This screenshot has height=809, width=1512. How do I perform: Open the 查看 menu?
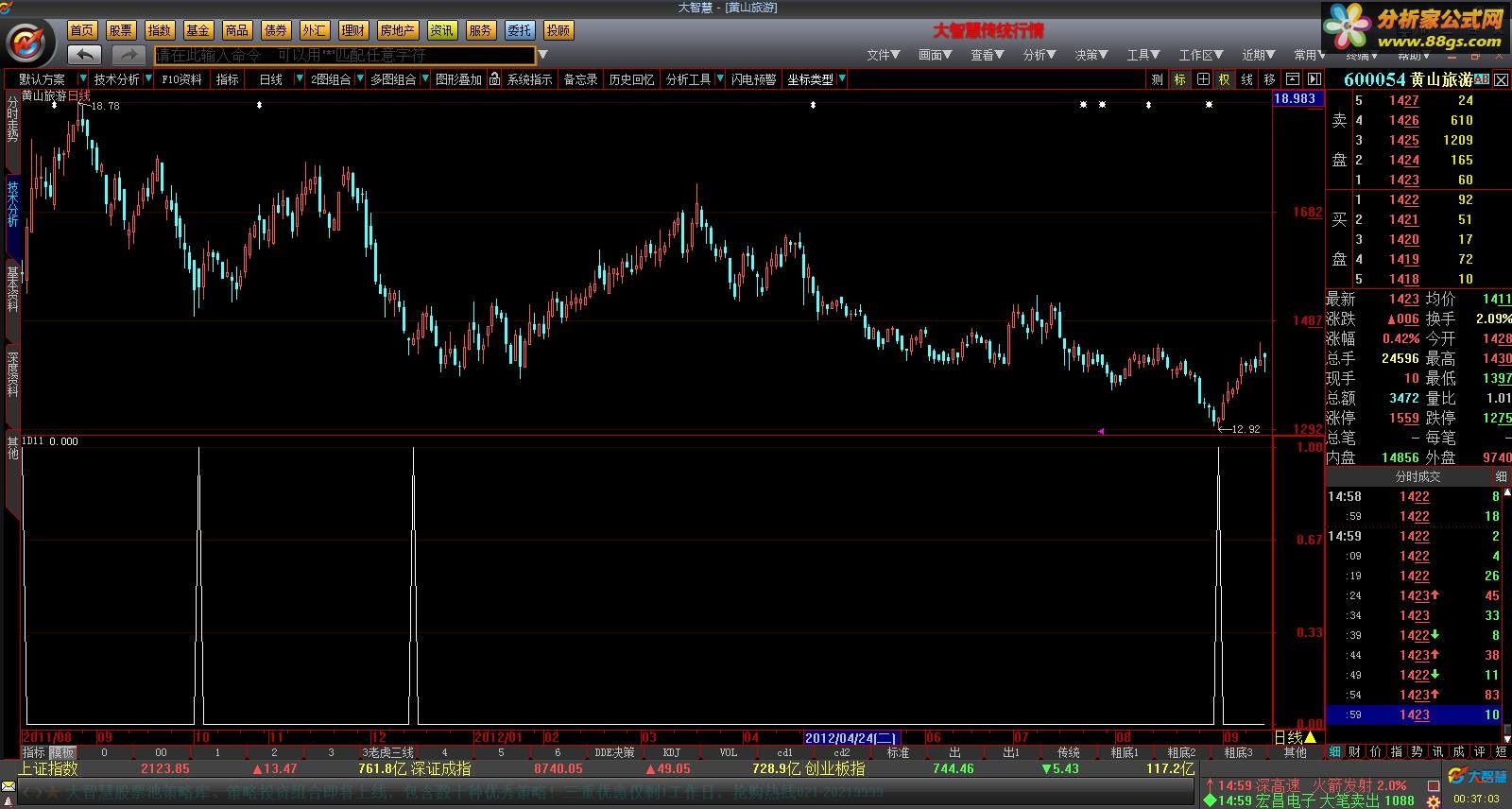tap(987, 55)
